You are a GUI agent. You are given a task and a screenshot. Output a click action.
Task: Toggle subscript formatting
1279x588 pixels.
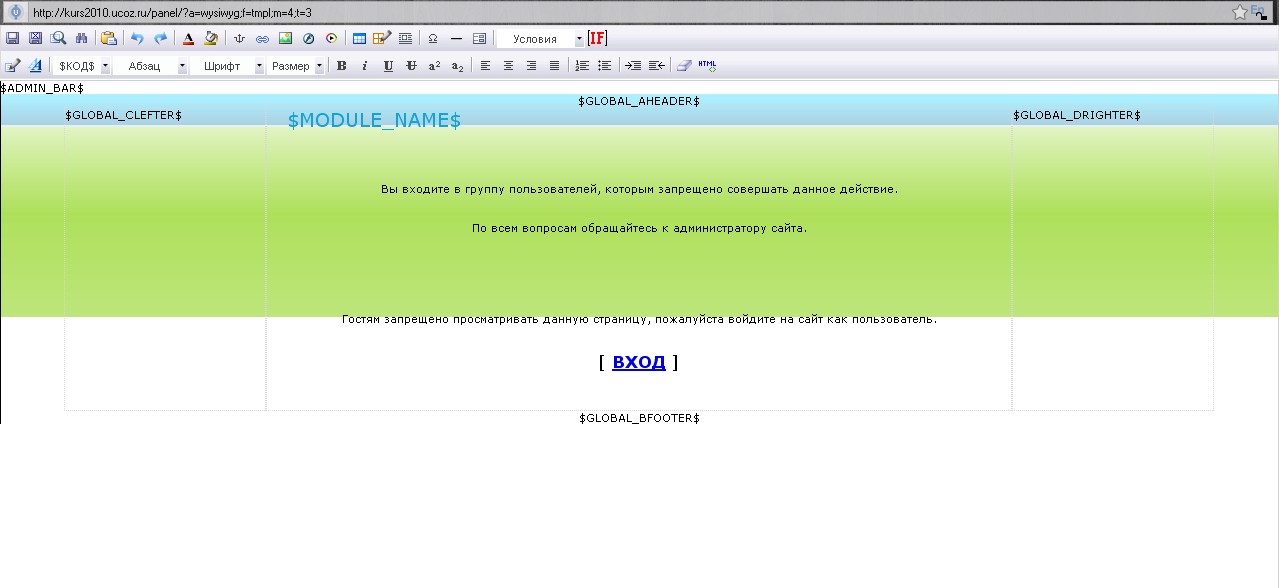point(457,66)
